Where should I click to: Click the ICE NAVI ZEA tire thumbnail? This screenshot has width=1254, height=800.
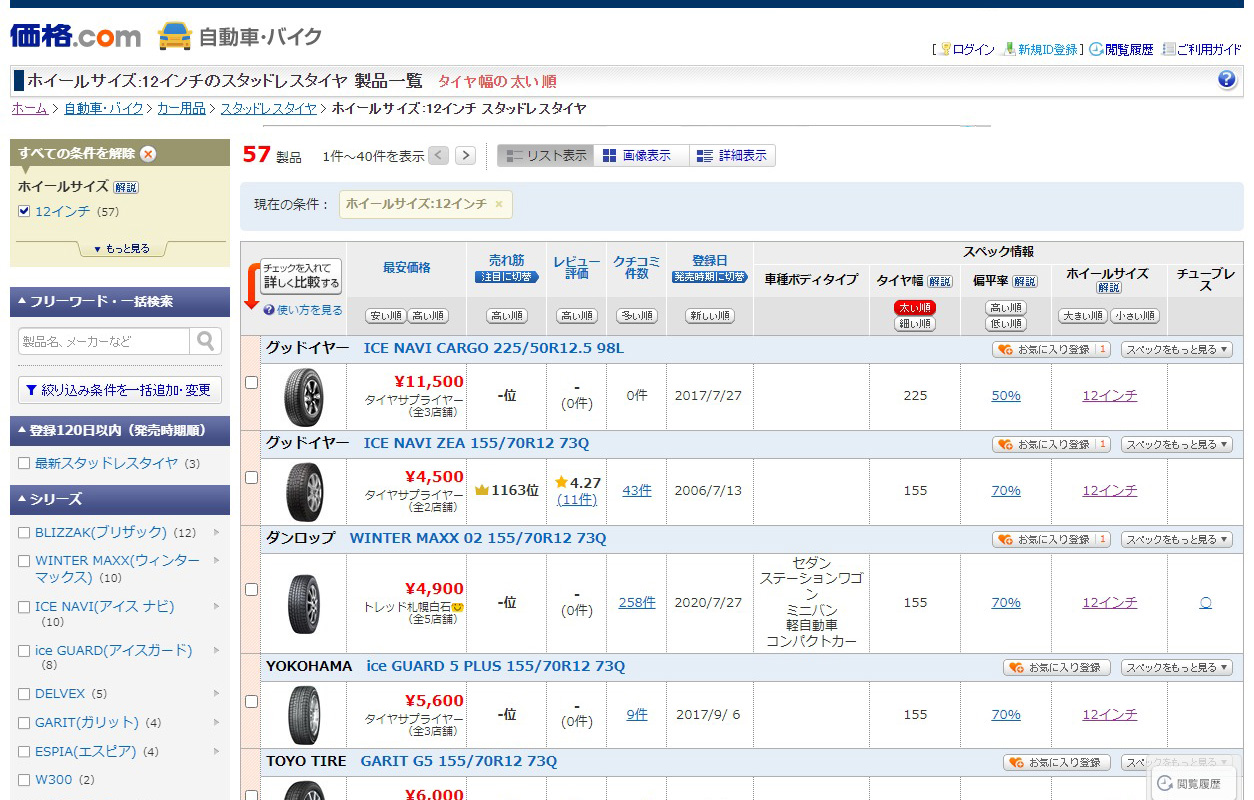coord(304,491)
